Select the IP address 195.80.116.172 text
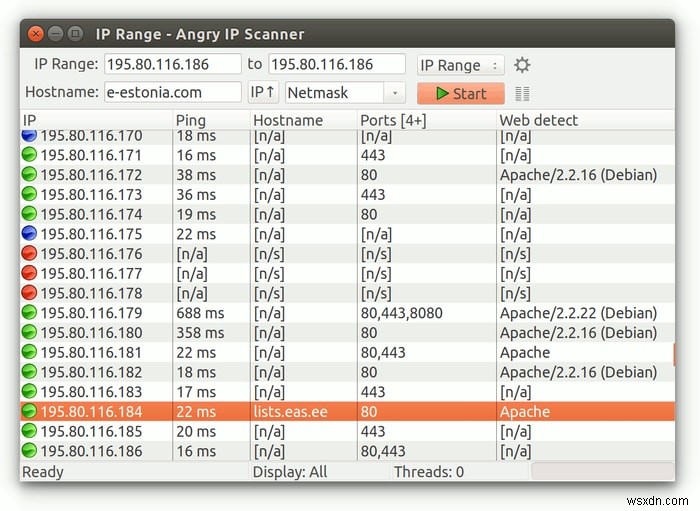 click(92, 175)
